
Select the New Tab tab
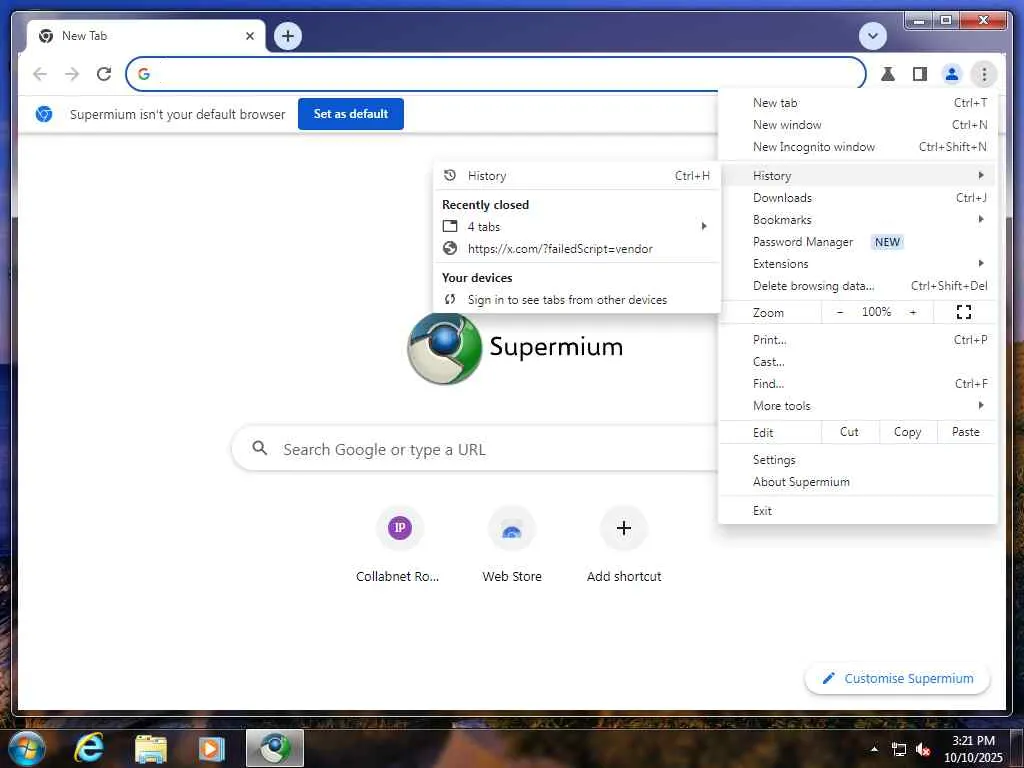pyautogui.click(x=146, y=36)
